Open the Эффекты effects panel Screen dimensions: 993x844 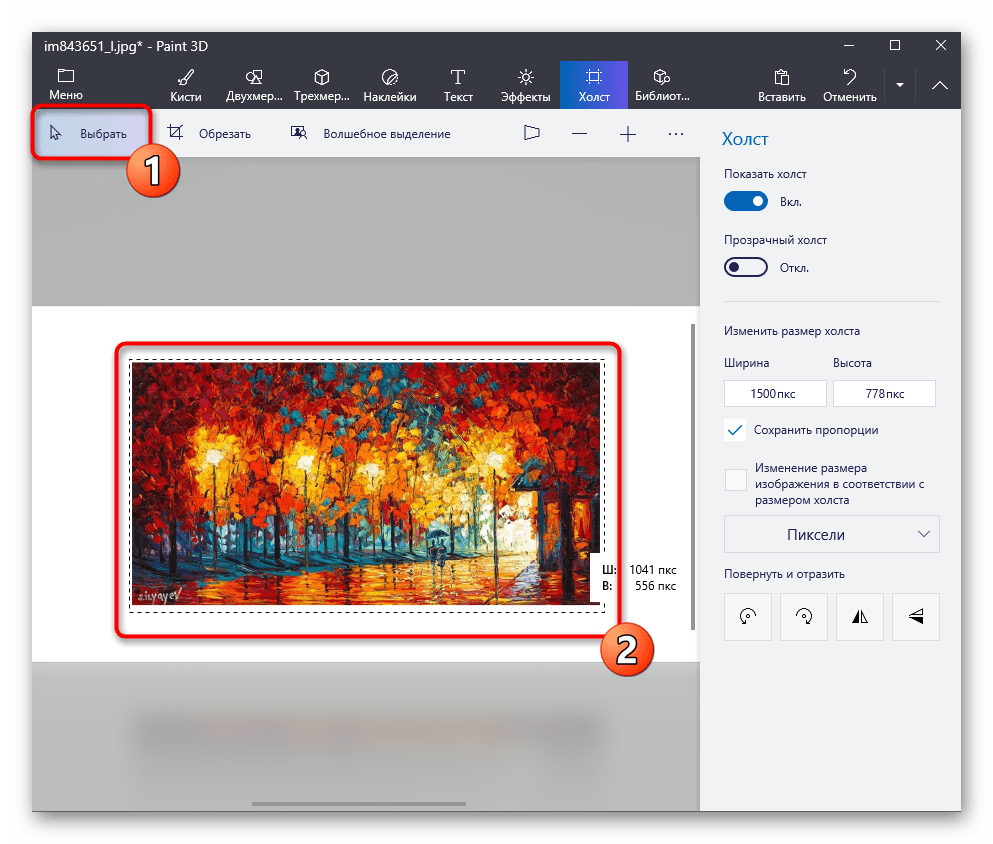pyautogui.click(x=526, y=85)
